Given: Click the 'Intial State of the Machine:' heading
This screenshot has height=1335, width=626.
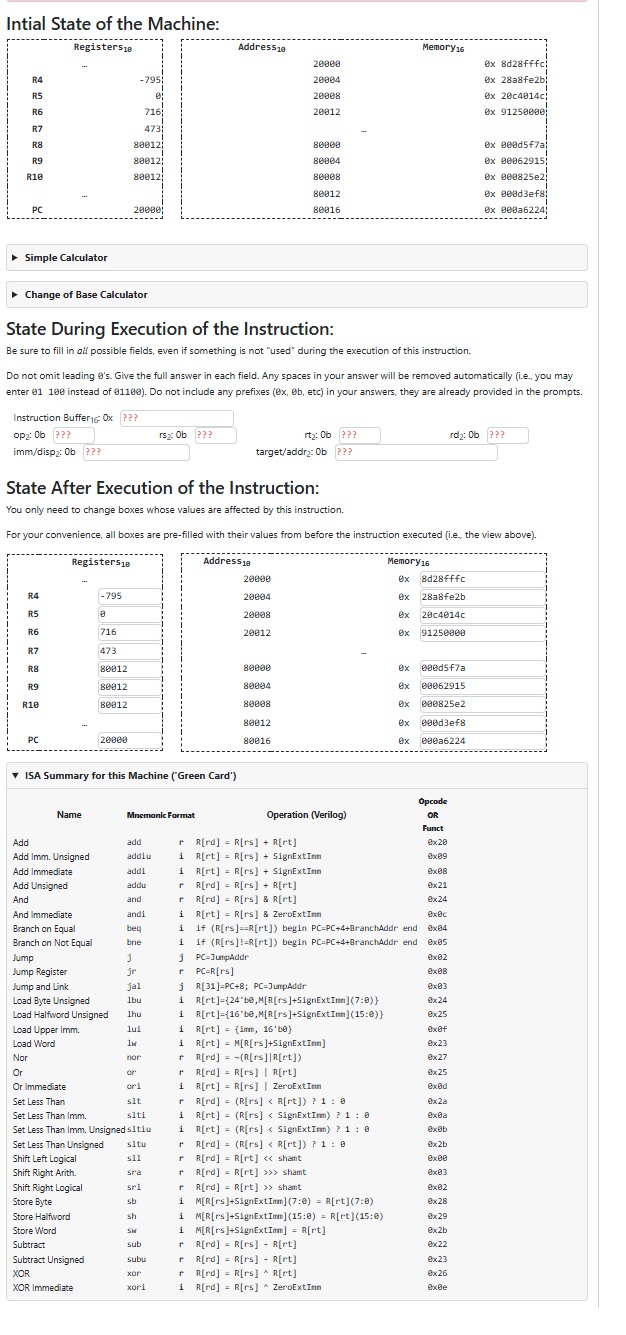Looking at the screenshot, I should pos(113,24).
